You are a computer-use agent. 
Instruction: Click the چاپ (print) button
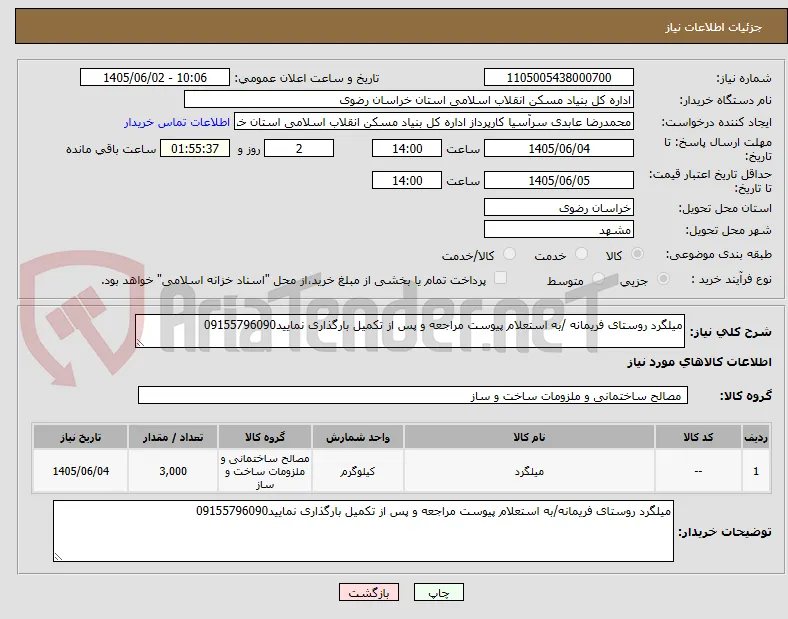(438, 592)
